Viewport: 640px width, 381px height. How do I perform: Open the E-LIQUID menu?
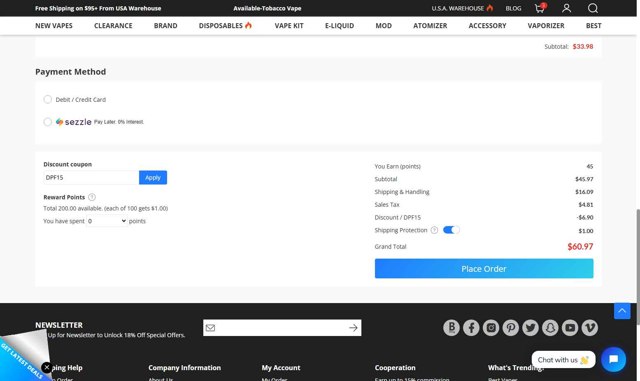point(339,25)
